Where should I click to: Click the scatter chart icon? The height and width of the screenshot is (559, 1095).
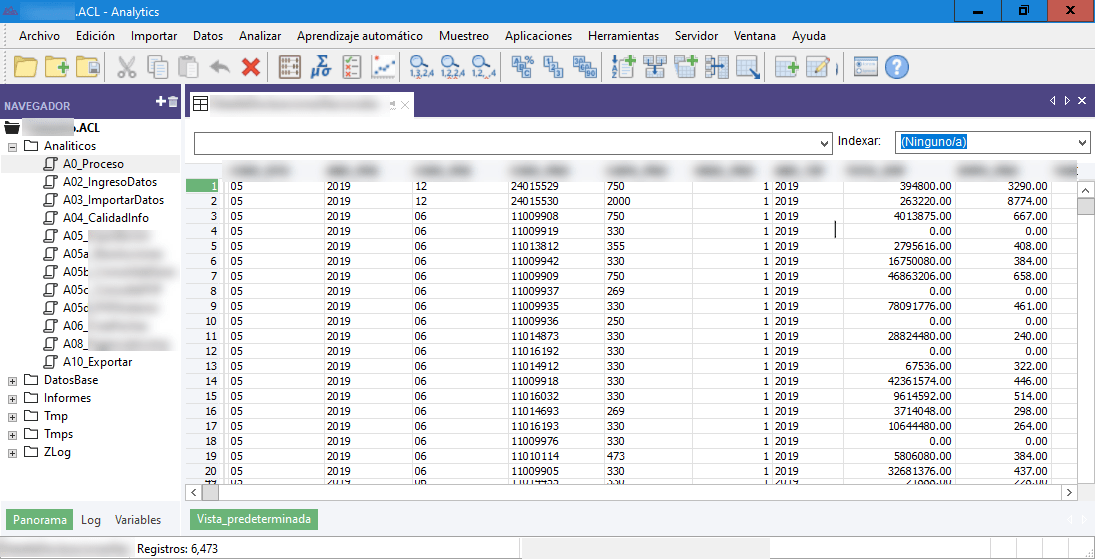tap(383, 67)
